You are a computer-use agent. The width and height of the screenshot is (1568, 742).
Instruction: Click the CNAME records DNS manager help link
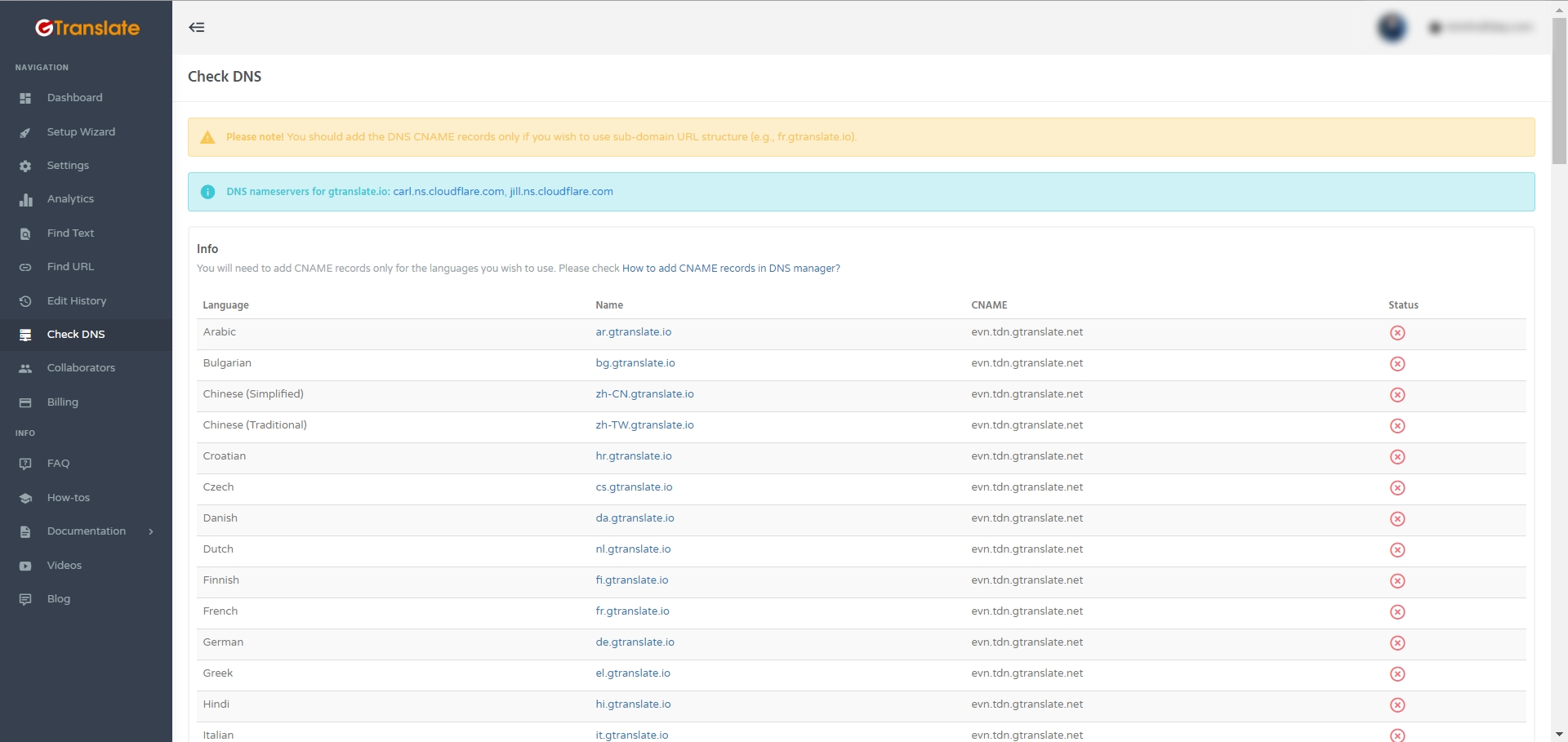[x=730, y=268]
